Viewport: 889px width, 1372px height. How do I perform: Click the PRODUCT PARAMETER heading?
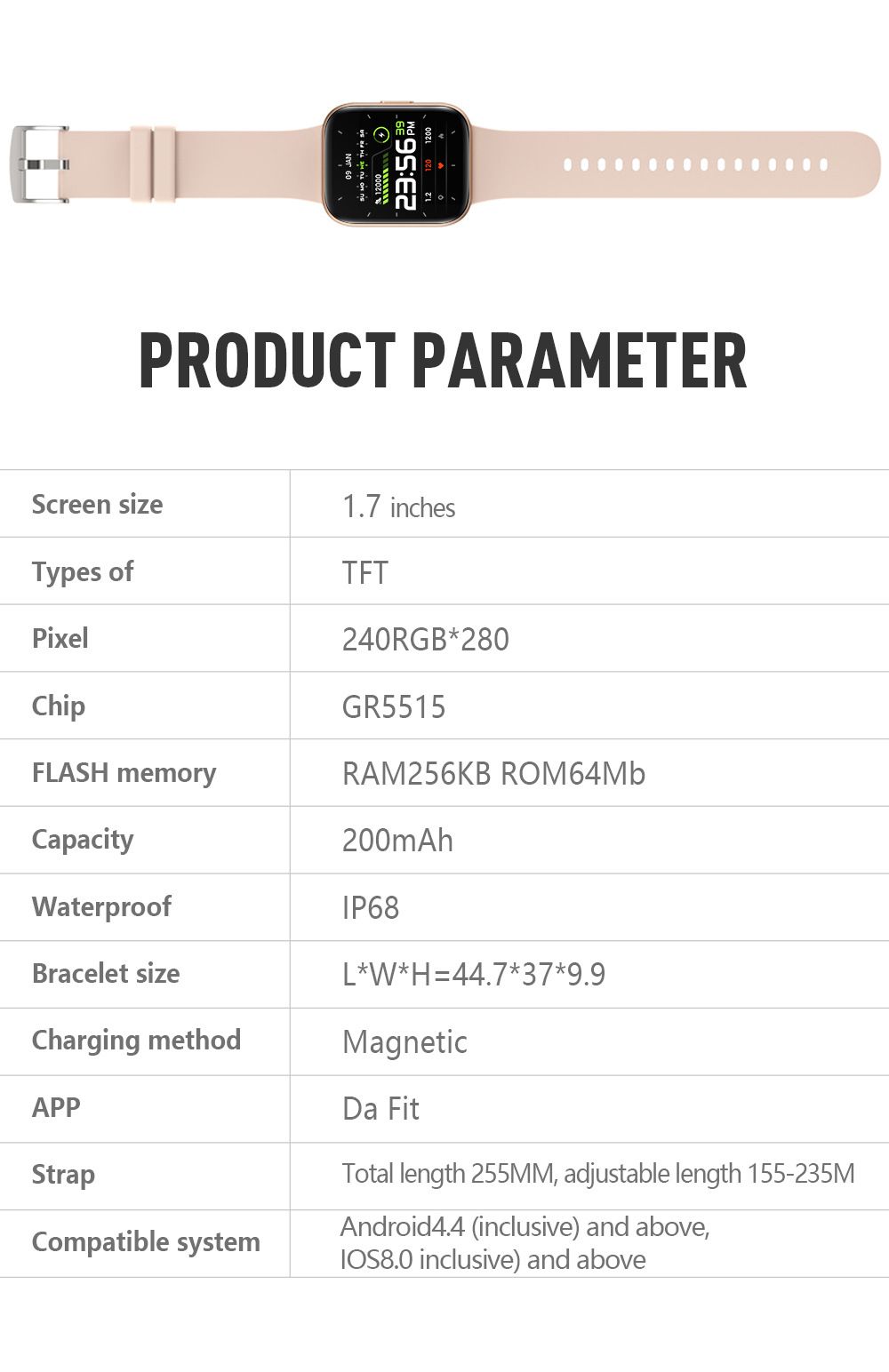pyautogui.click(x=443, y=361)
